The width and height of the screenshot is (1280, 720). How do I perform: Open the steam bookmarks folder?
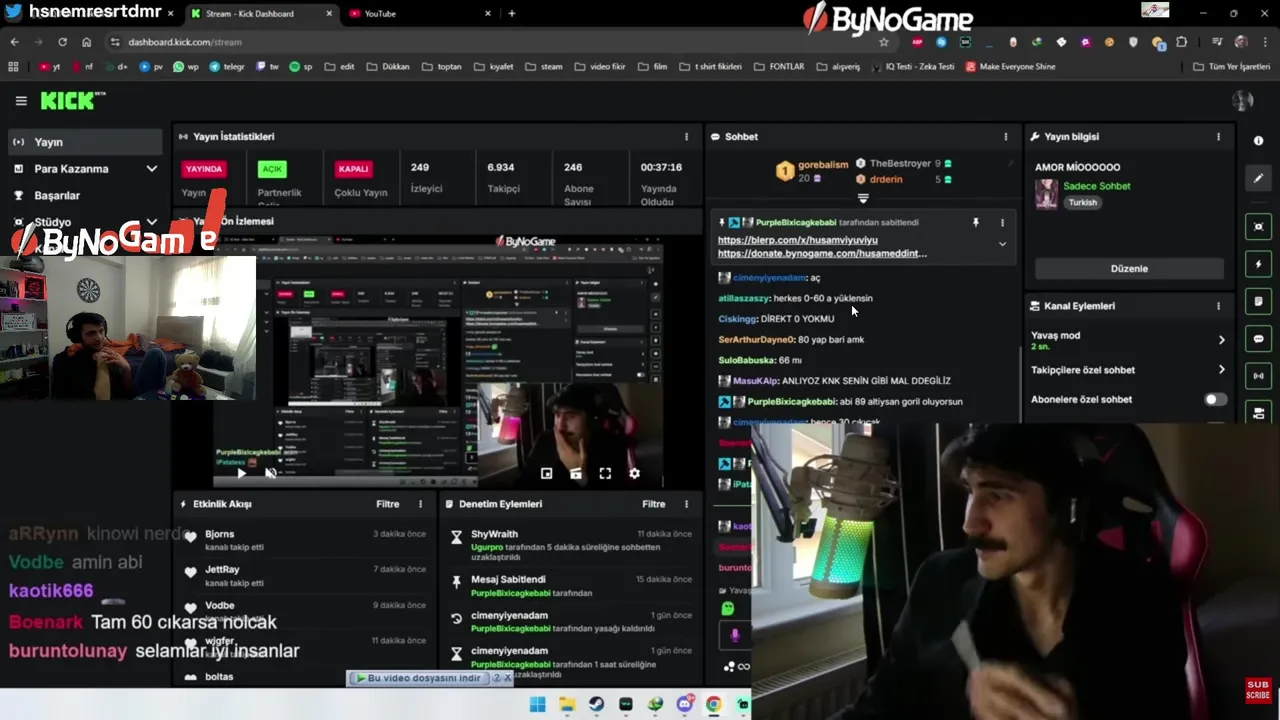tap(545, 67)
